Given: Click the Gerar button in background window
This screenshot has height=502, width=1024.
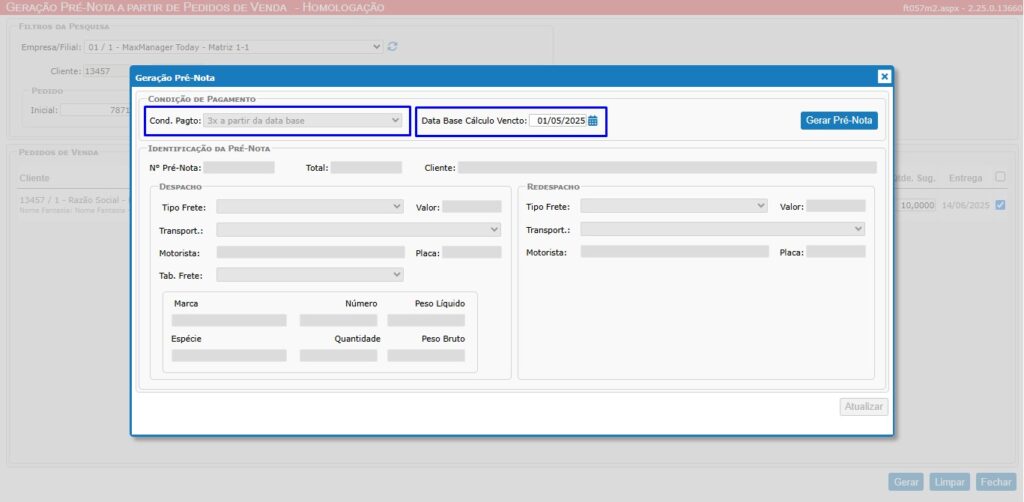Looking at the screenshot, I should point(906,482).
